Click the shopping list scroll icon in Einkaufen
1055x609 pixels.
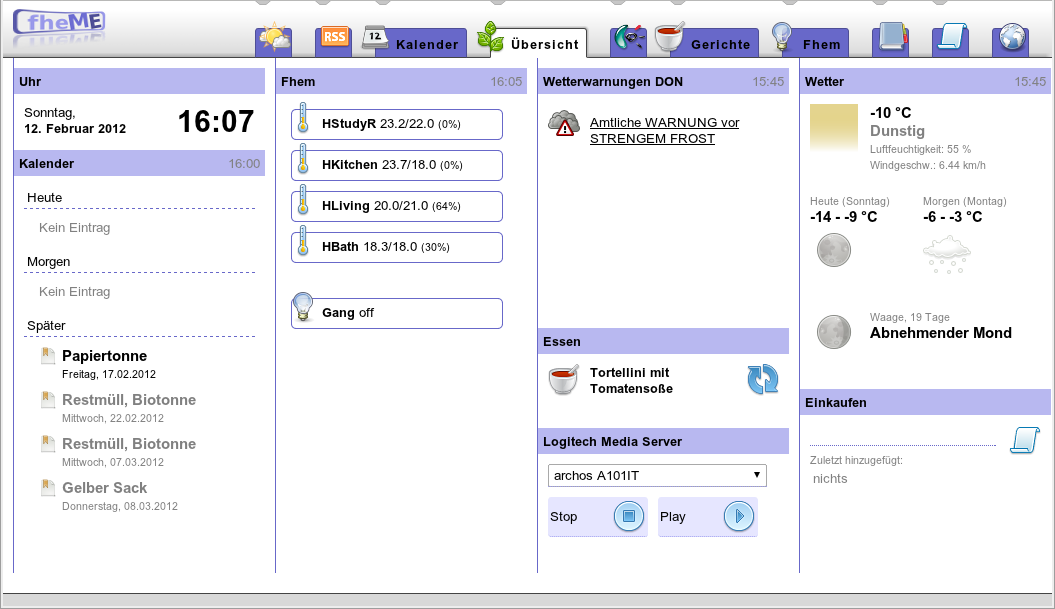click(1023, 440)
